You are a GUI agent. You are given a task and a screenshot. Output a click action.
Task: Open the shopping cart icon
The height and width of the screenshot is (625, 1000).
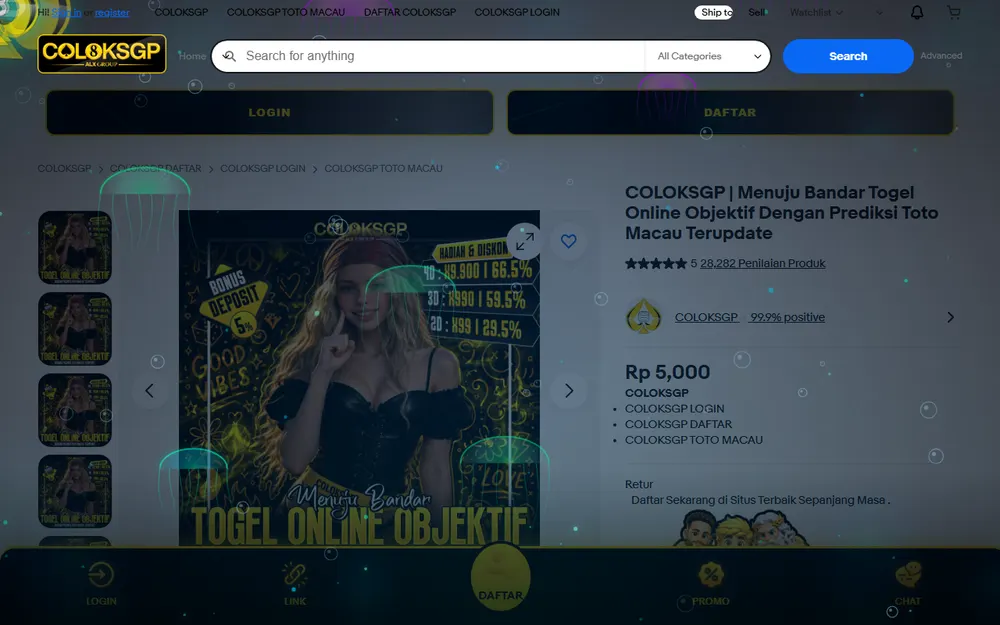pos(953,12)
